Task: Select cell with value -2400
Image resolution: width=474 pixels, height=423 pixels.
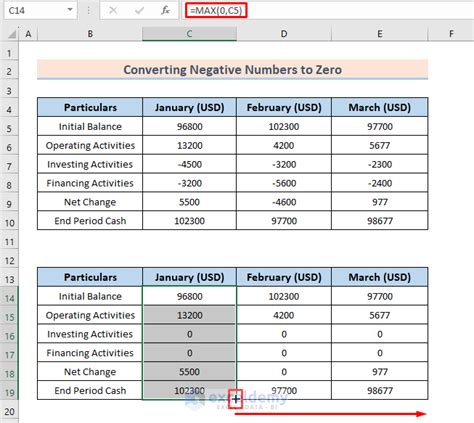Action: tap(379, 183)
